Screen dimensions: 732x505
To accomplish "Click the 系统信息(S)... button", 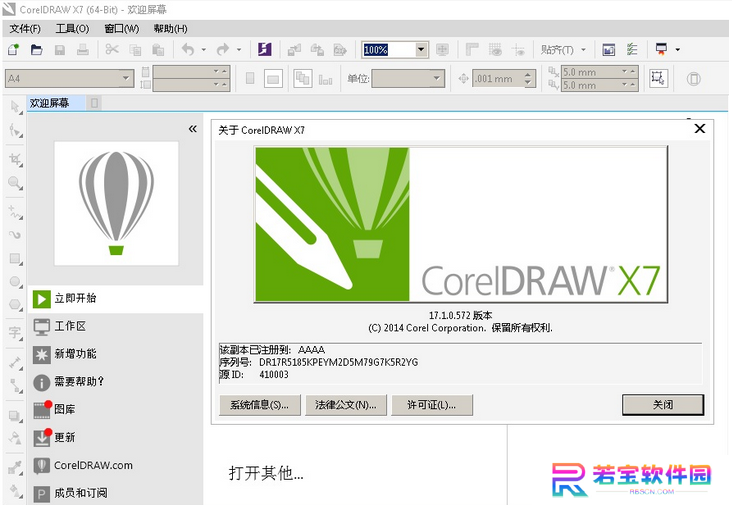I will (x=260, y=405).
